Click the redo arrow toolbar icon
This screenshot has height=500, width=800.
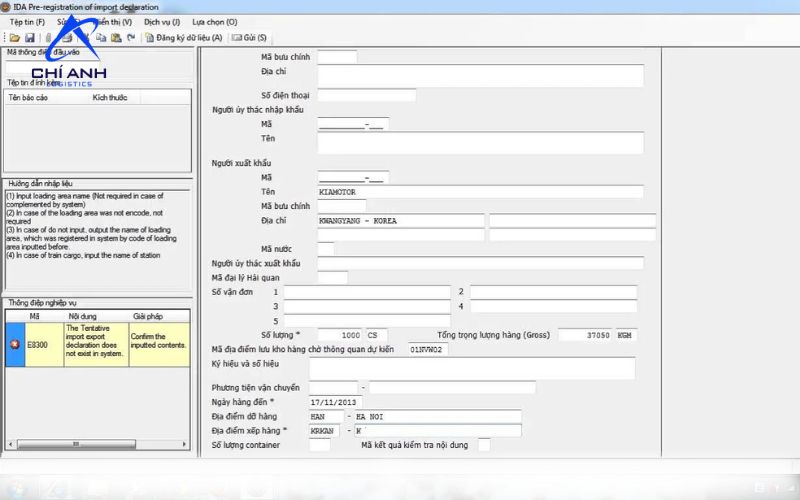click(x=131, y=38)
